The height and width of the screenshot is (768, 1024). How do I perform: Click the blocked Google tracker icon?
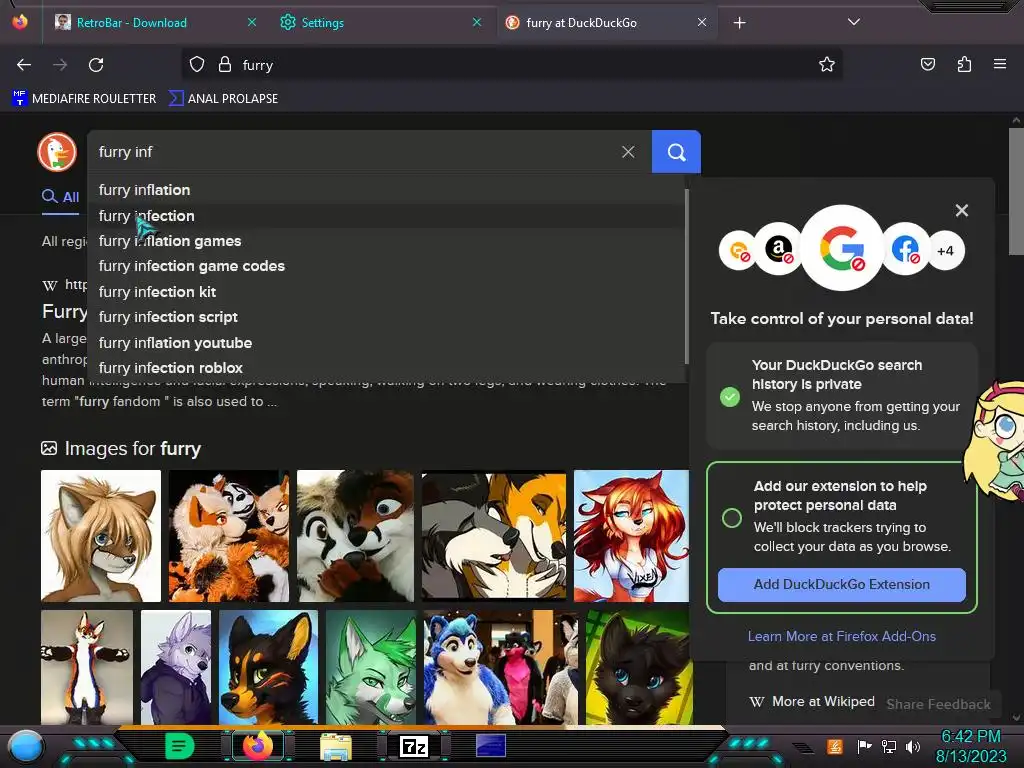pos(842,248)
